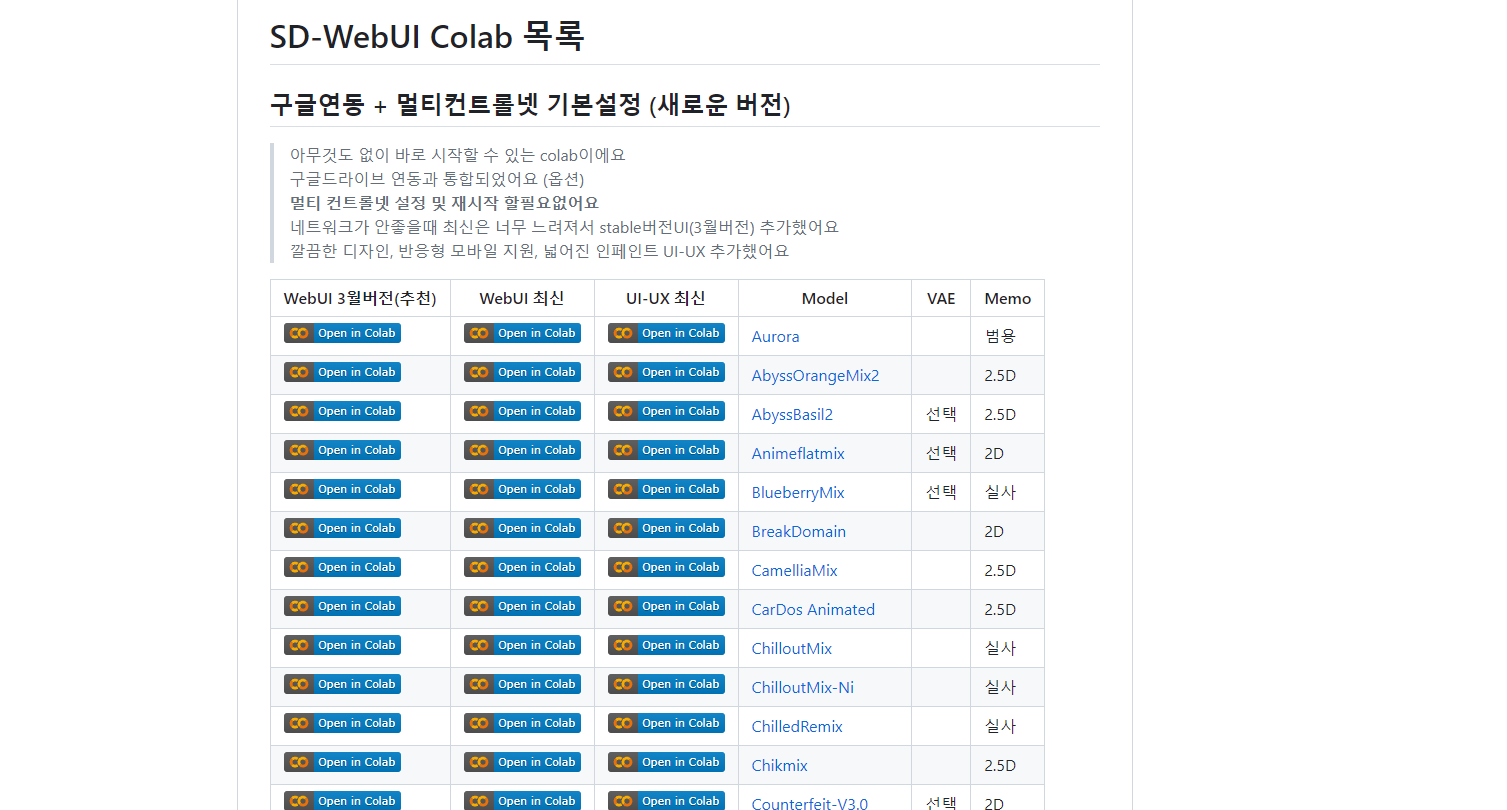Viewport: 1507px width, 810px height.
Task: Open ChilloutMix WebUI 최신 Colab badge
Action: pos(522,645)
